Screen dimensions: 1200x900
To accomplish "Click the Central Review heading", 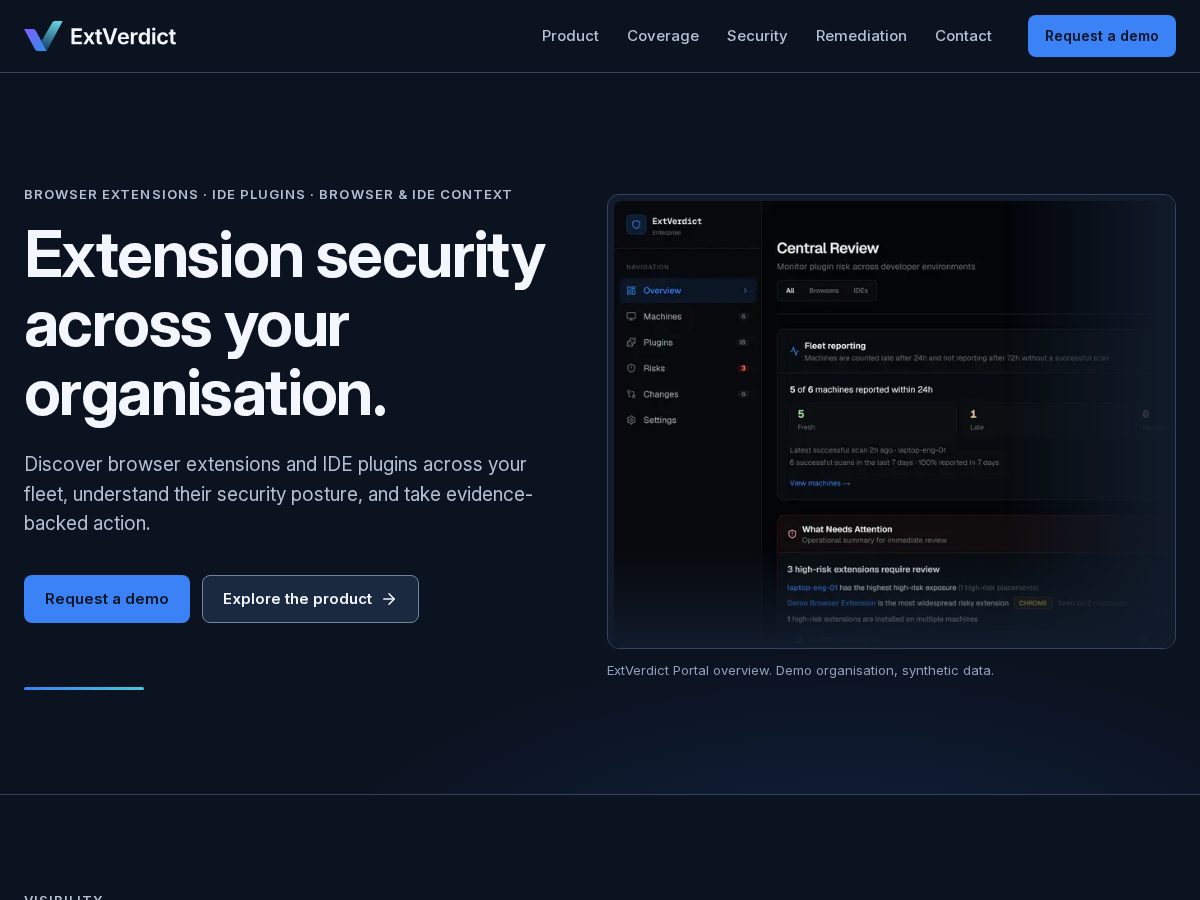I will pos(828,248).
